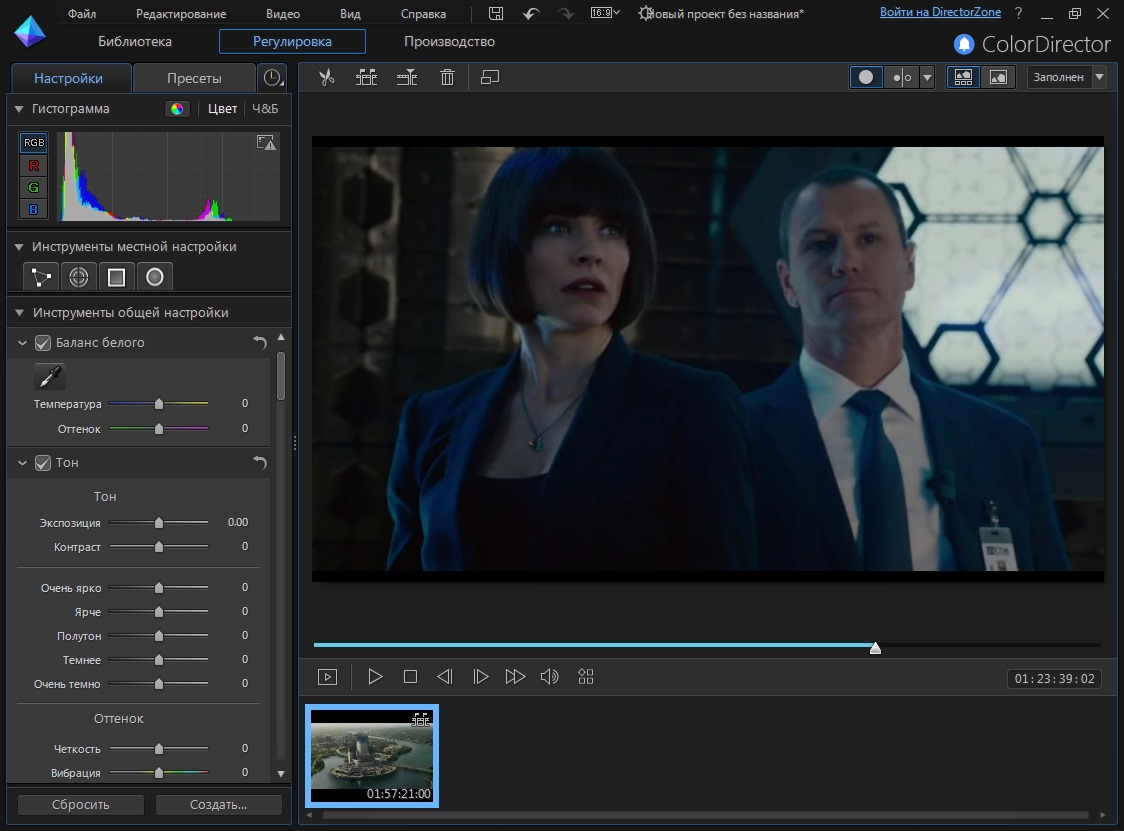Click the Сбросить button
Image resolution: width=1124 pixels, height=831 pixels.
81,804
